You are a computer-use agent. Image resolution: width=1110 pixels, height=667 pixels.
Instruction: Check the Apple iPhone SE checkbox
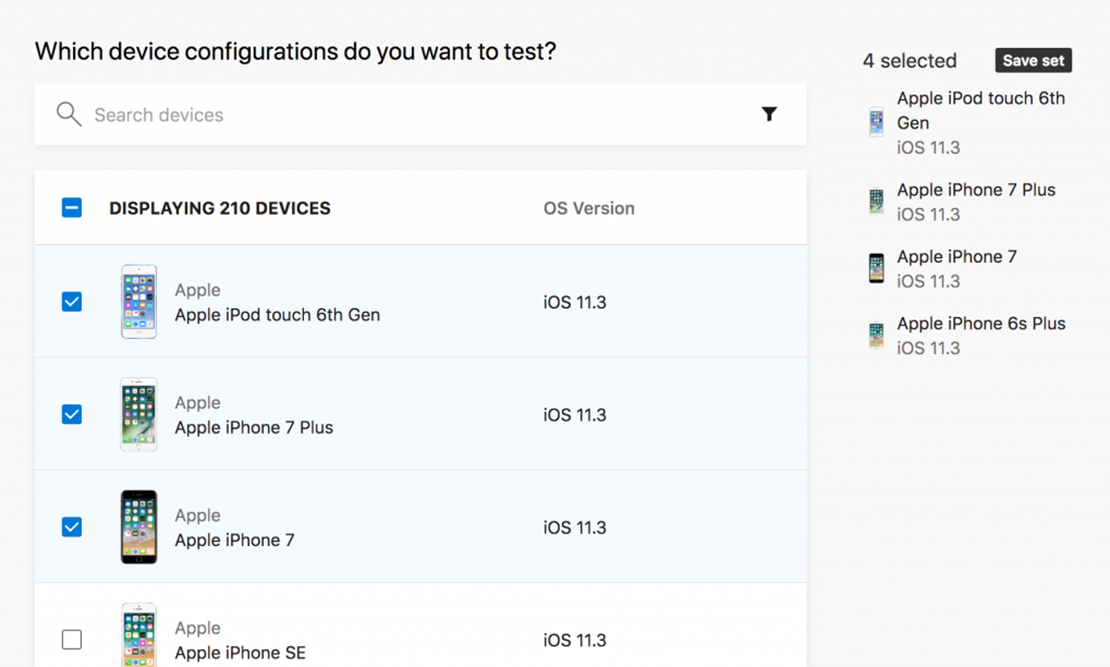(71, 639)
